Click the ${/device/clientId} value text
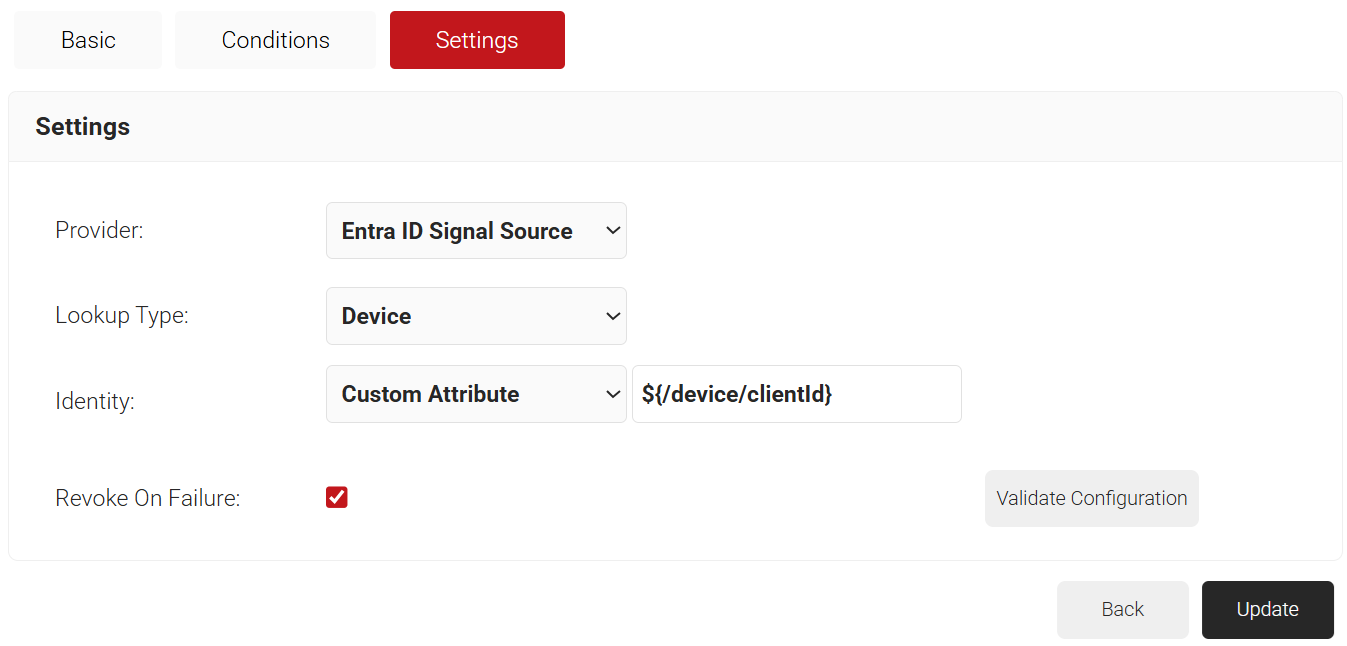Viewport: 1347px width, 646px height. [737, 394]
